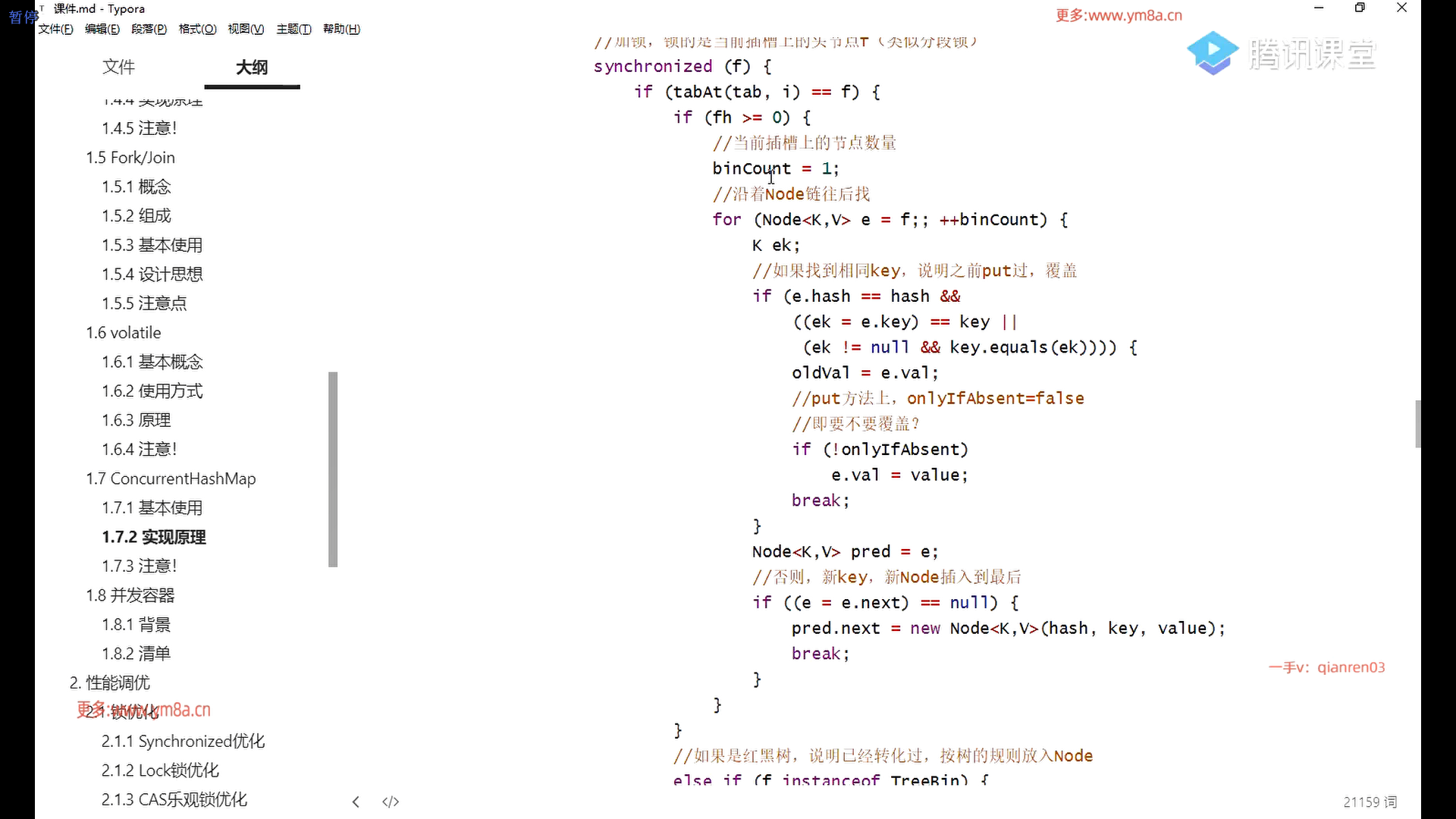Toggle source code mode icon

tap(391, 802)
